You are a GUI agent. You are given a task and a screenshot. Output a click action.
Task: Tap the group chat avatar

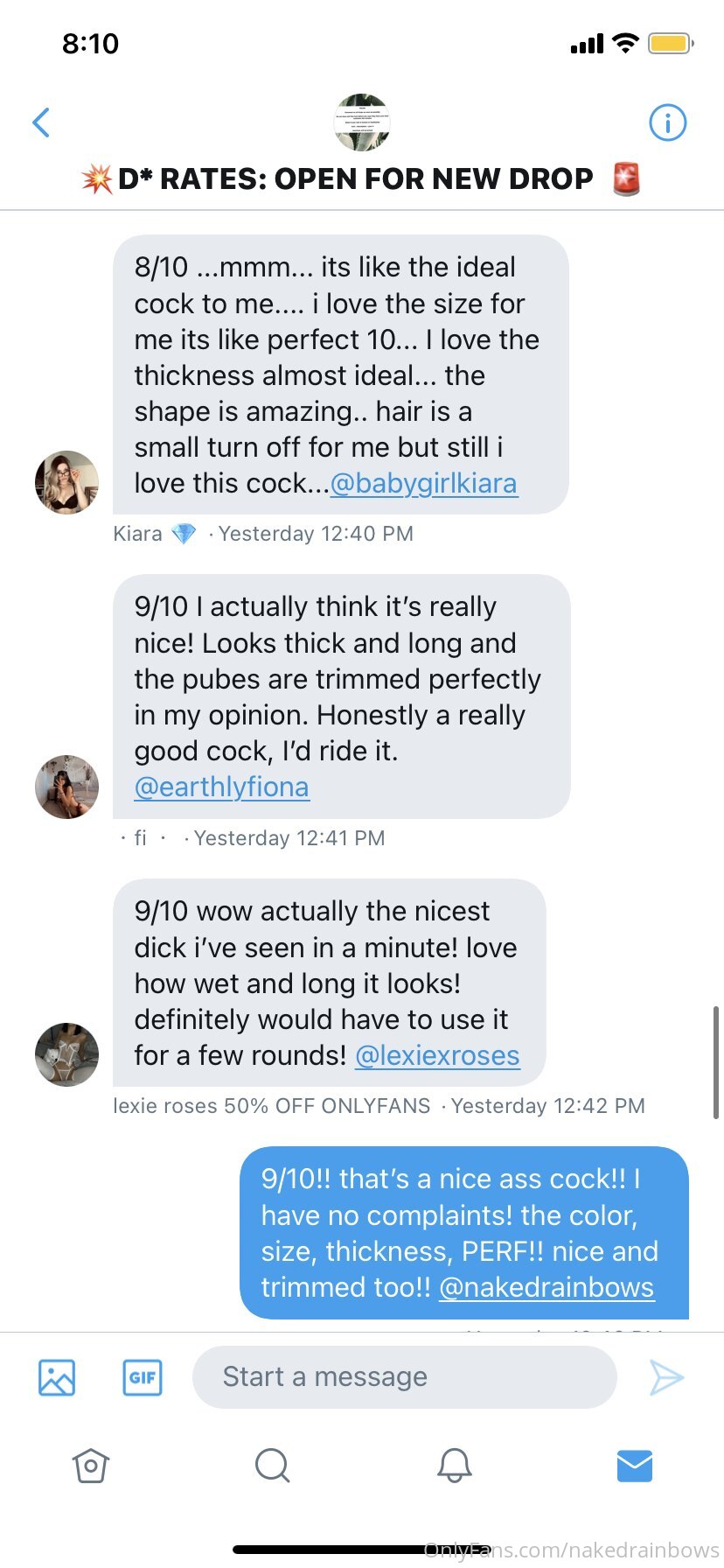coord(362,122)
